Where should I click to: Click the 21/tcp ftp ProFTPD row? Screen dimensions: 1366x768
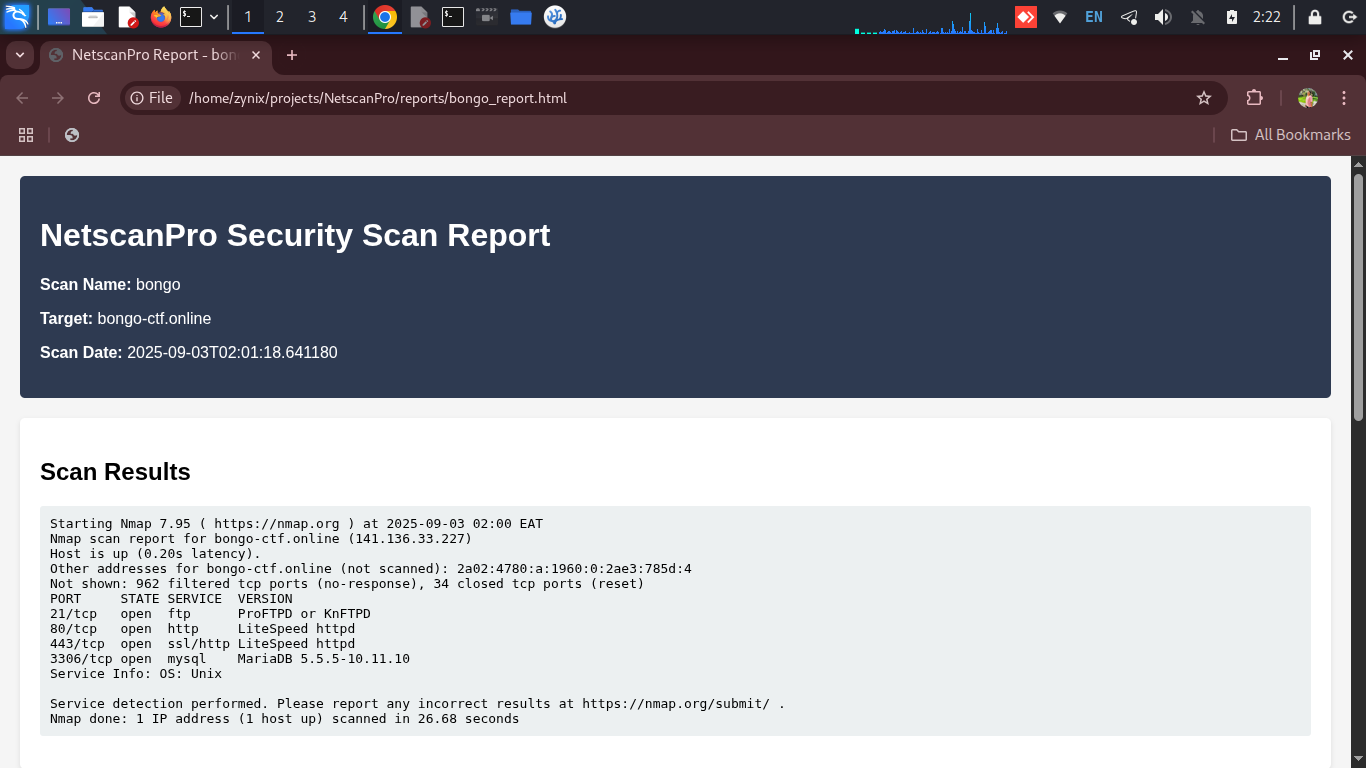210,614
